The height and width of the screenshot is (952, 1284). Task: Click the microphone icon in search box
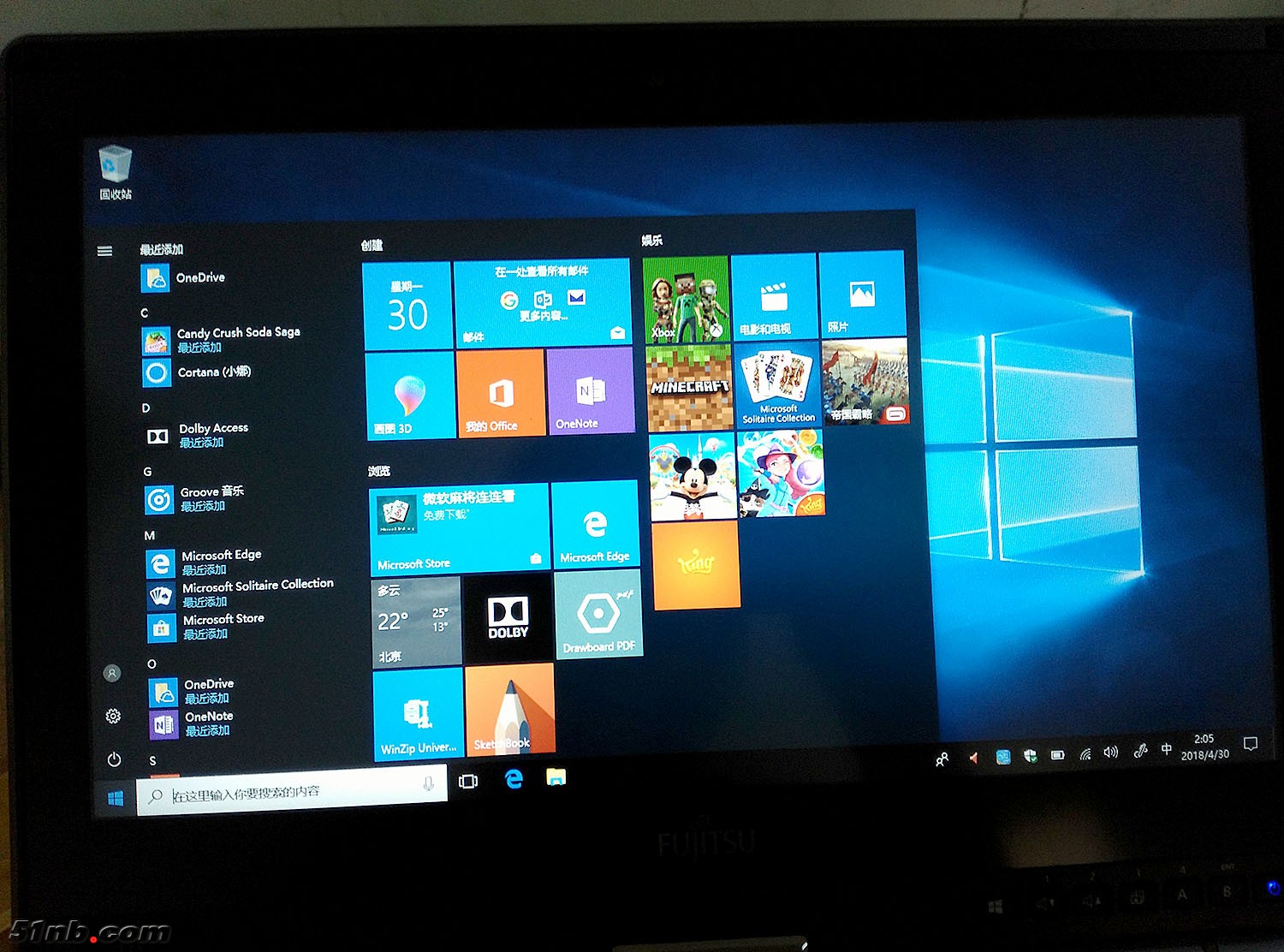428,783
